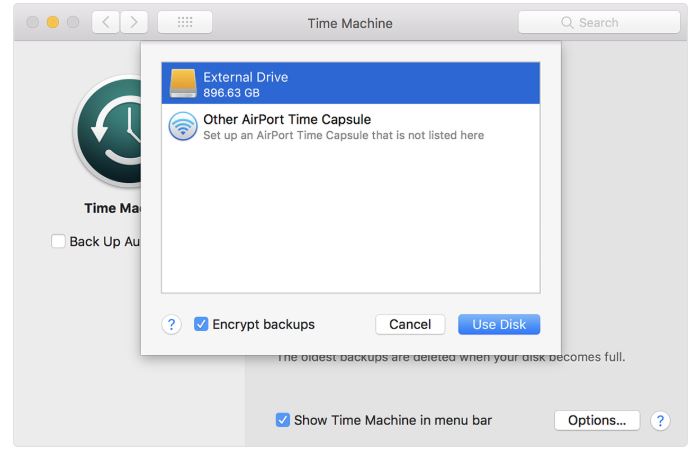Minimize the Time Machine window (yellow button)

coord(53,22)
